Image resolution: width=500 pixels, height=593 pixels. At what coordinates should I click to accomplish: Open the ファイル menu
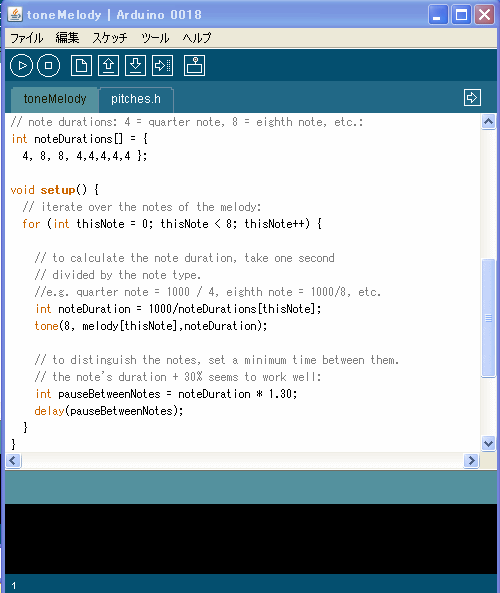[x=26, y=38]
